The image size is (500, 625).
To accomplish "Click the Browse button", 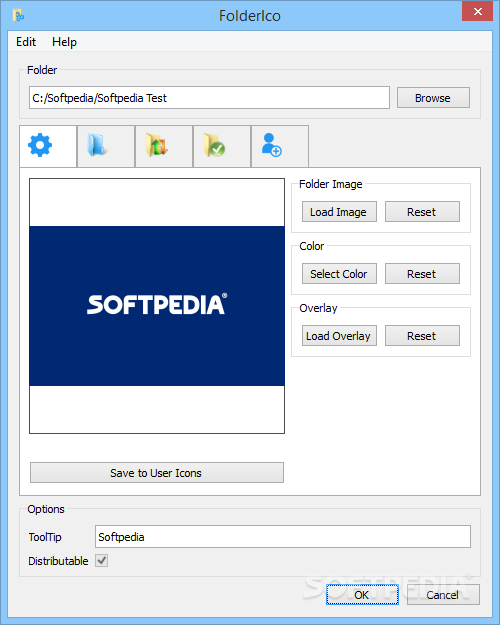I will click(x=433, y=98).
